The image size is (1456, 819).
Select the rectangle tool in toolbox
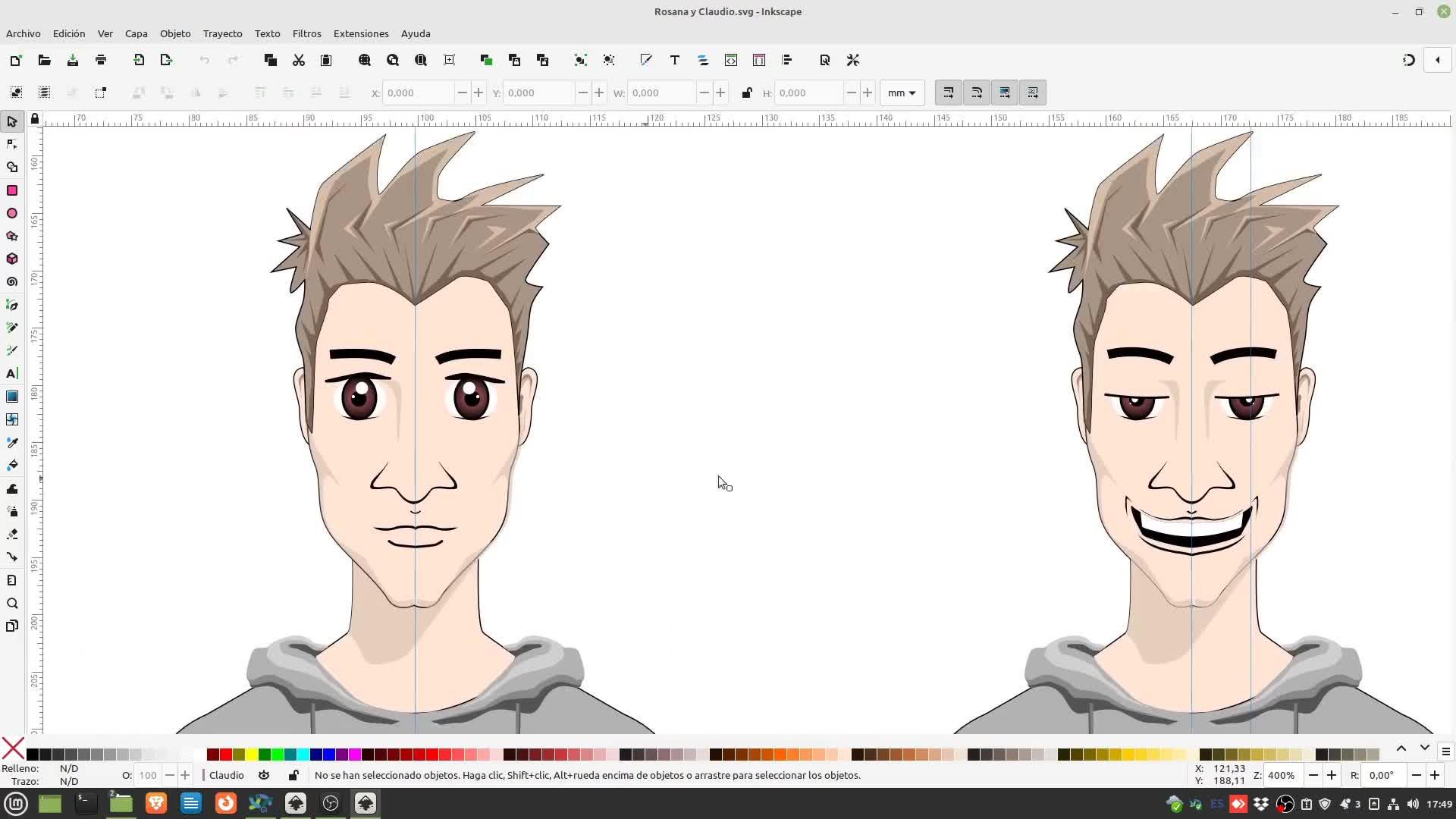12,190
